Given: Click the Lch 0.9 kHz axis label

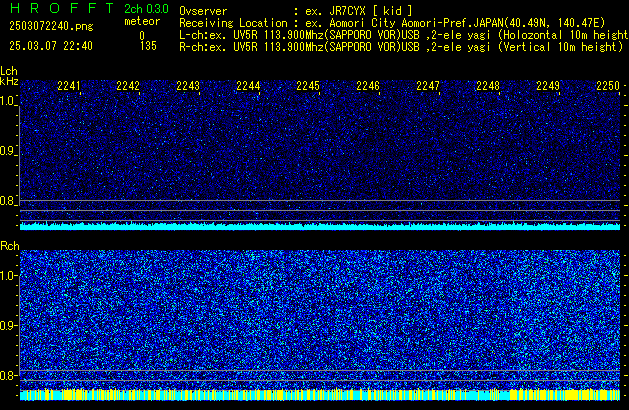Looking at the screenshot, I should click(x=8, y=151).
